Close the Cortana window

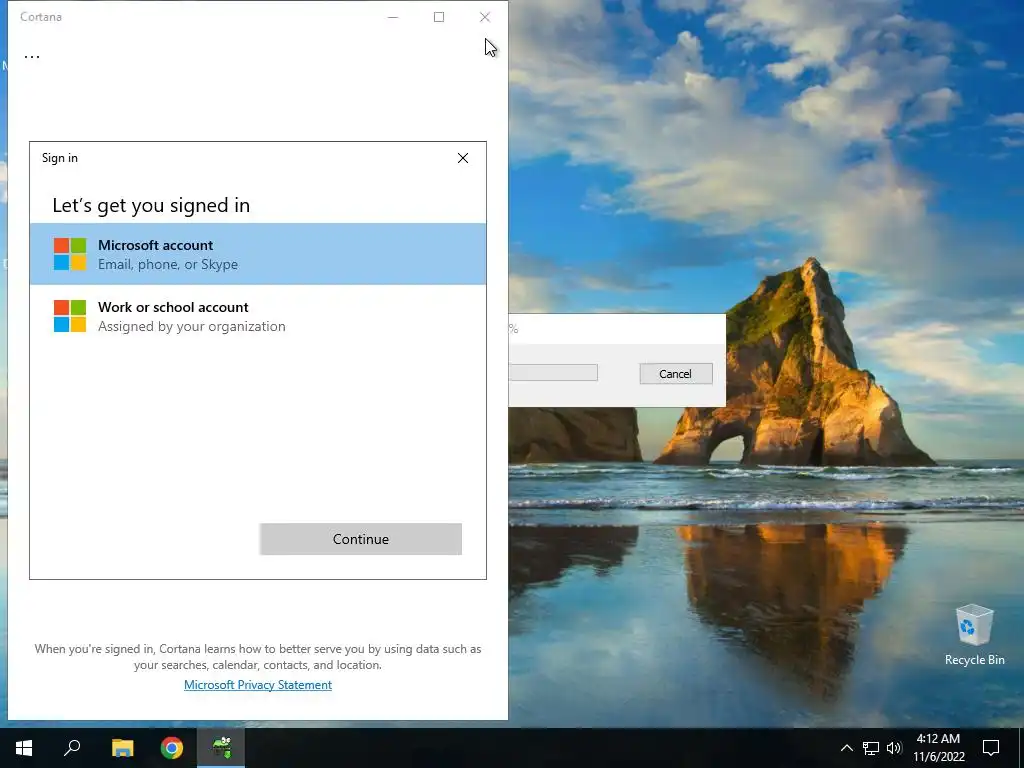pyautogui.click(x=485, y=17)
